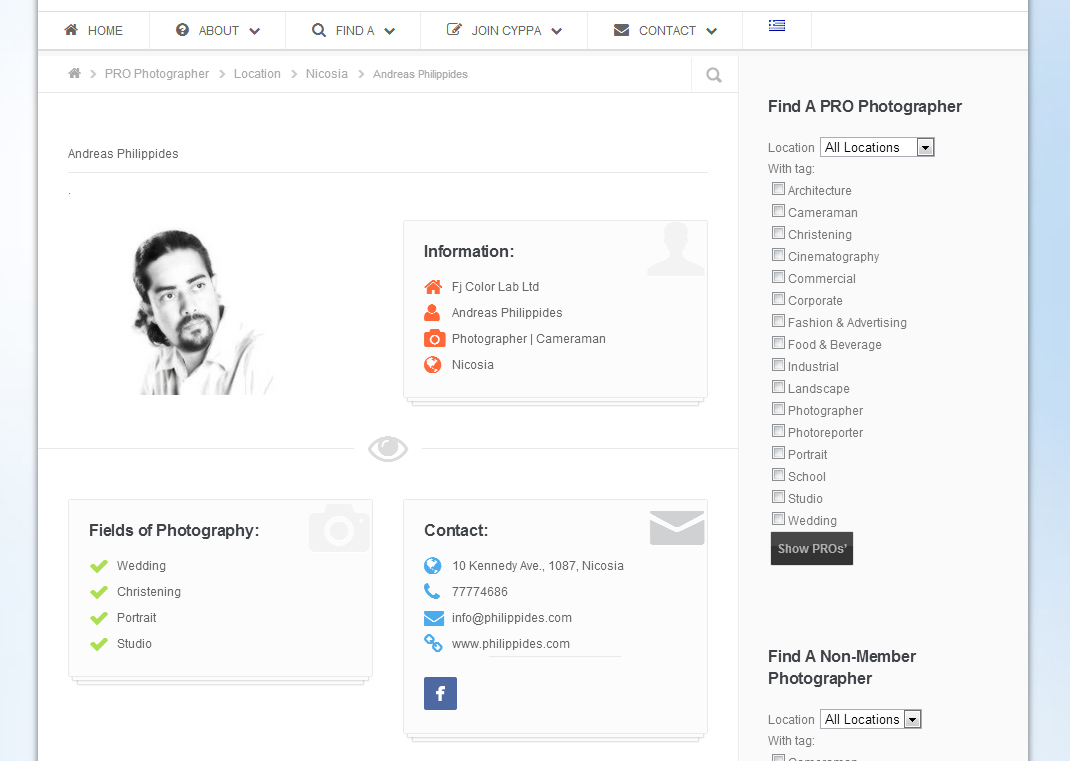Screen dimensions: 1070x761
Task: Click the globe icon next to the address
Action: point(432,565)
